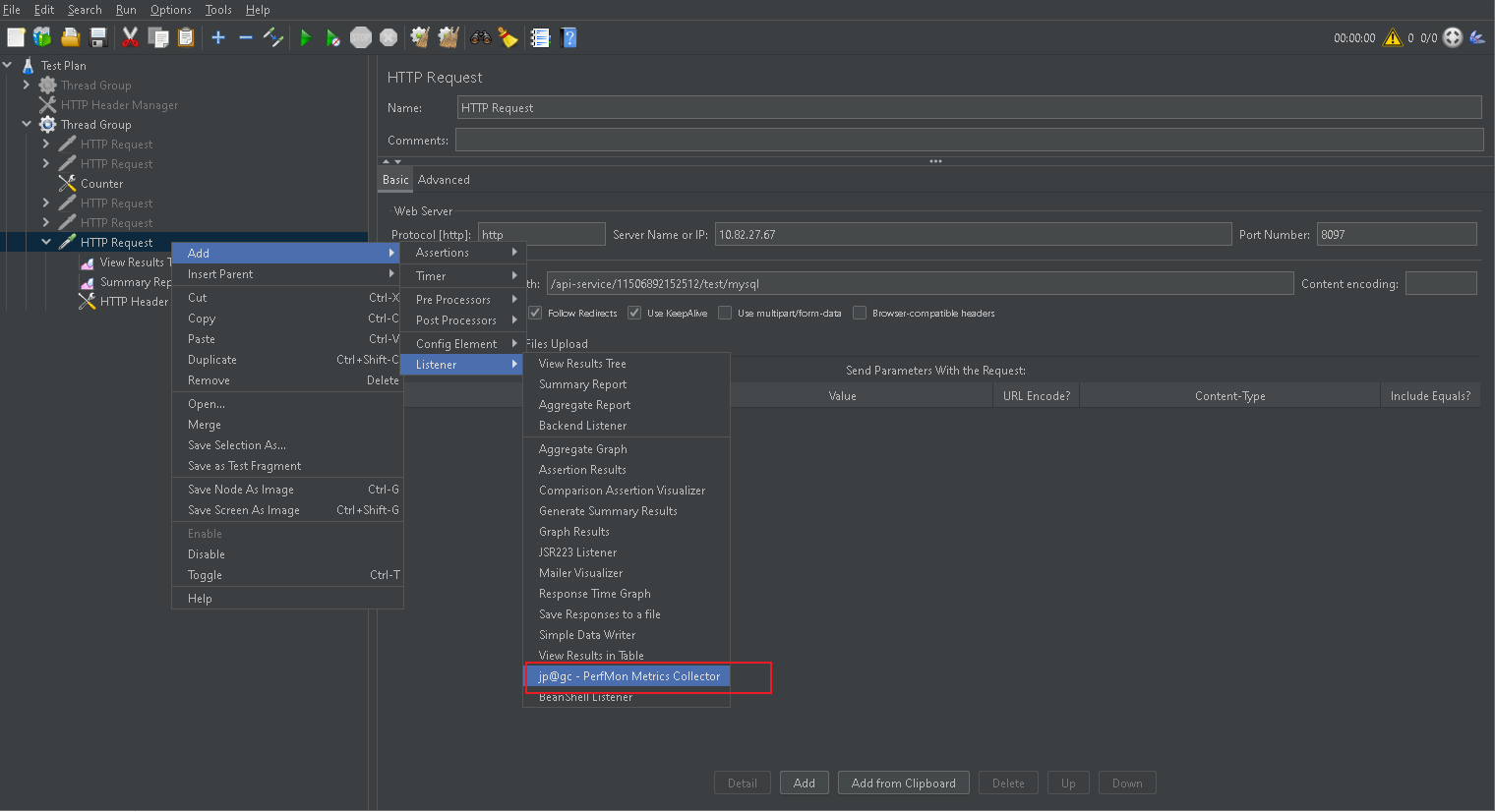Image resolution: width=1495 pixels, height=812 pixels.
Task: Create a new test plan with the New icon
Action: click(16, 37)
